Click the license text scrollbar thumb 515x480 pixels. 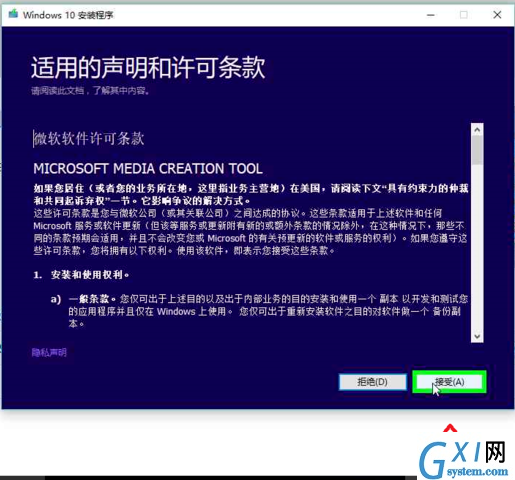click(x=477, y=150)
